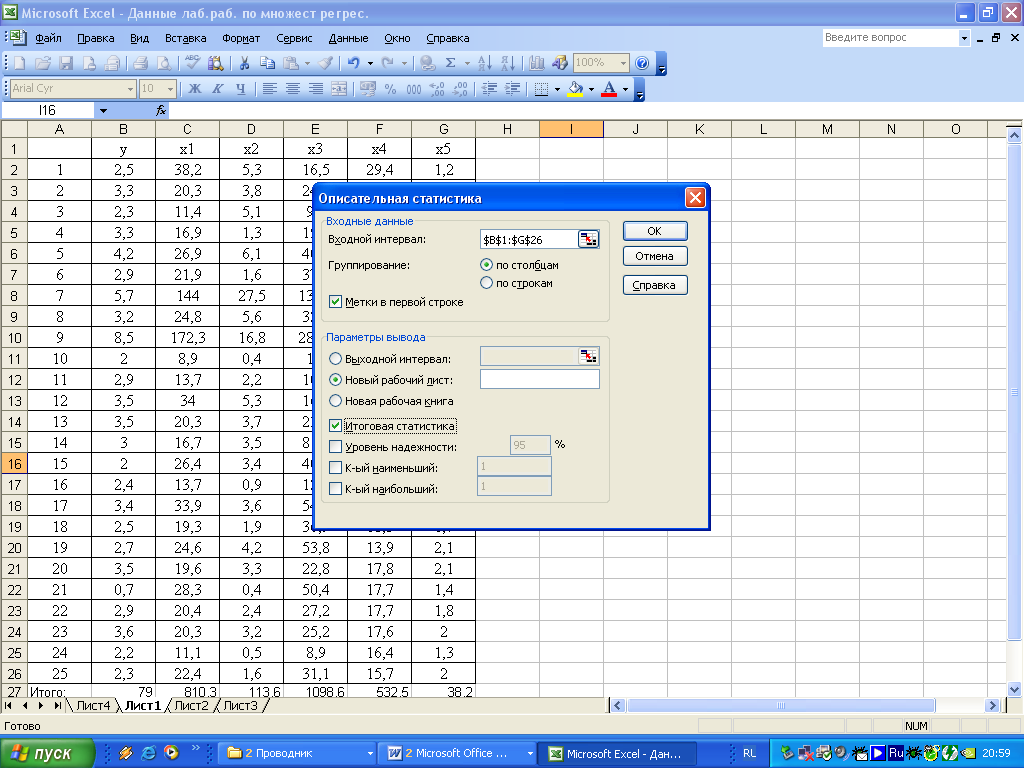
Task: Apply yellow fill color bucket
Action: [575, 89]
